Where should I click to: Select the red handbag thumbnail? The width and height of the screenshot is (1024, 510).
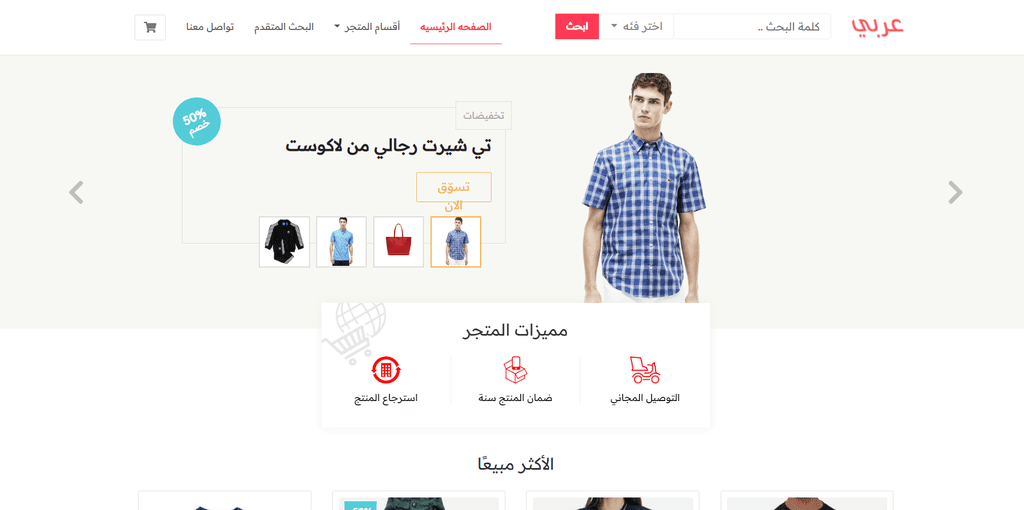[398, 242]
